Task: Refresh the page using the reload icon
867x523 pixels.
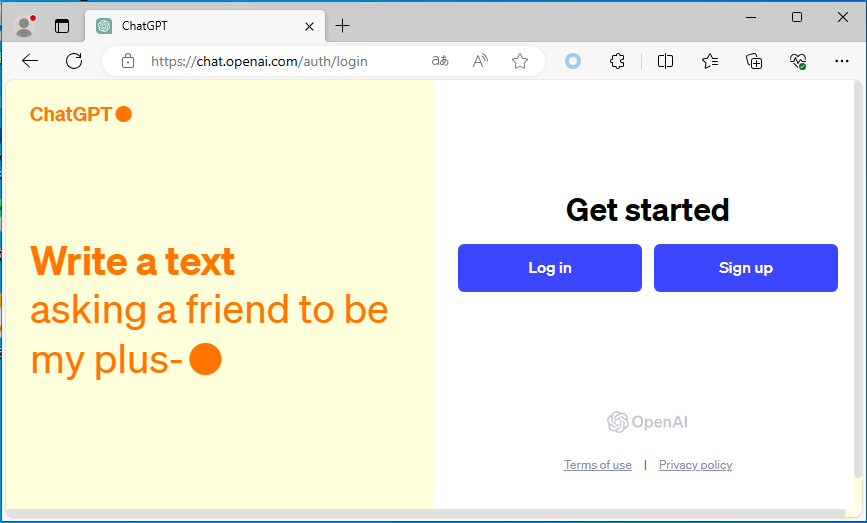Action: pyautogui.click(x=74, y=61)
